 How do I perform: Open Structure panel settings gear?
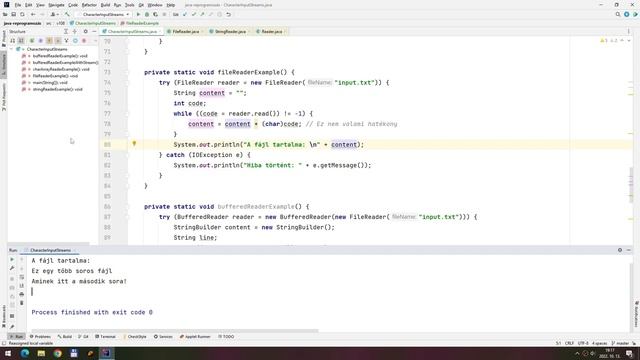tap(85, 31)
